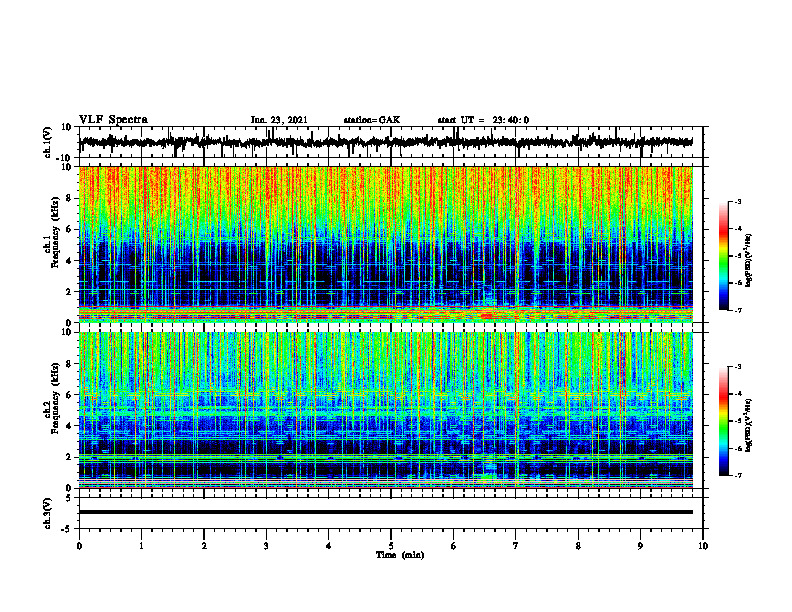Screen dimensions: 792x612
Task: Click the "ch.3(V)" axis label
Action: (x=48, y=514)
